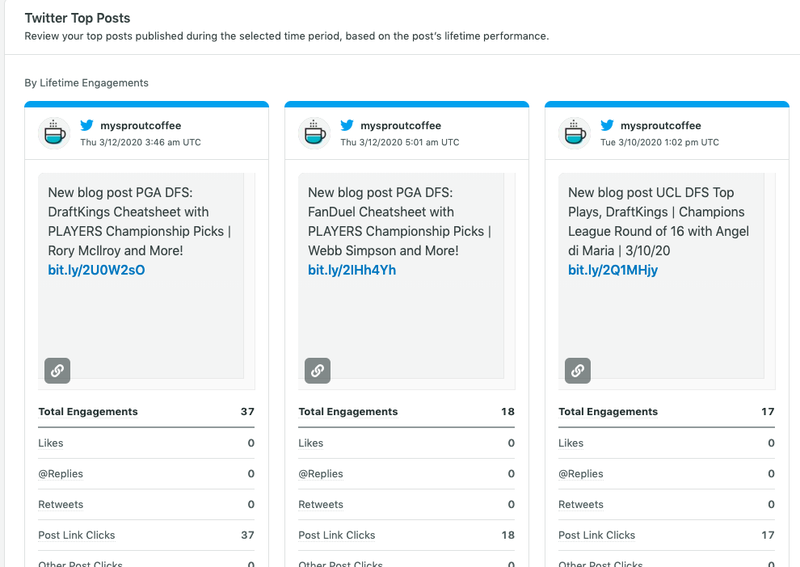Click the Twitter Top Posts heading

click(x=78, y=18)
